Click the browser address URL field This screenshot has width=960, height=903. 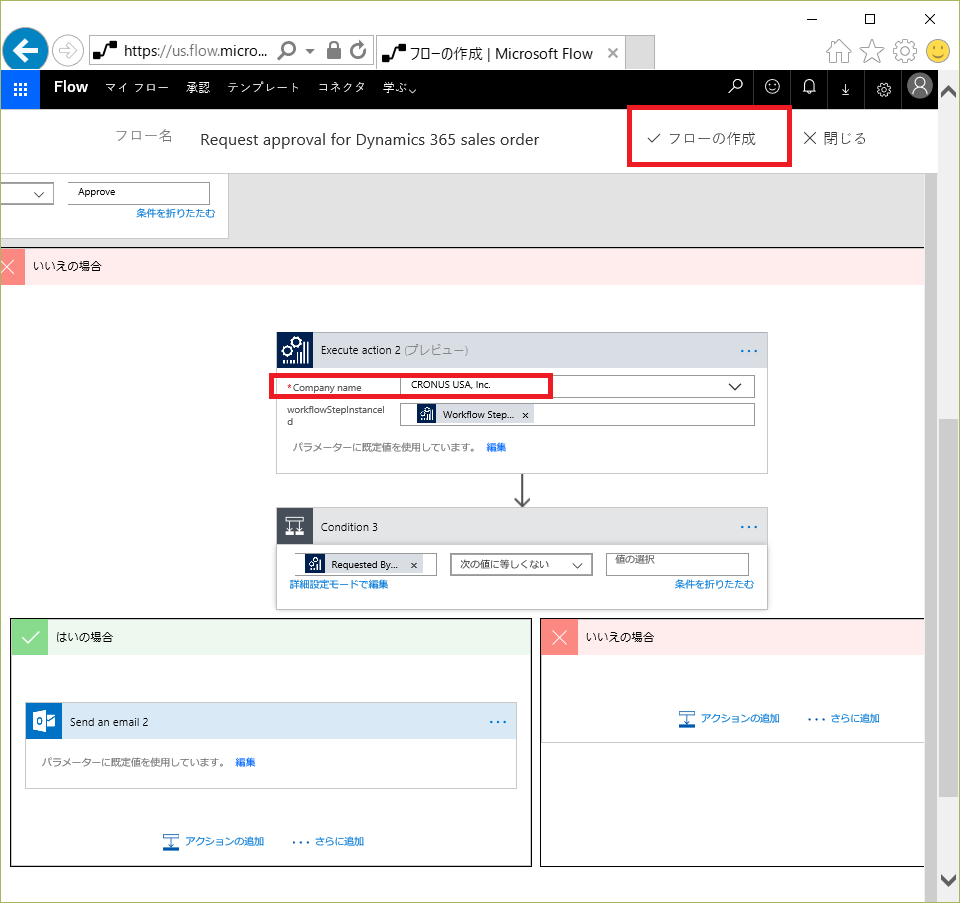tap(195, 51)
